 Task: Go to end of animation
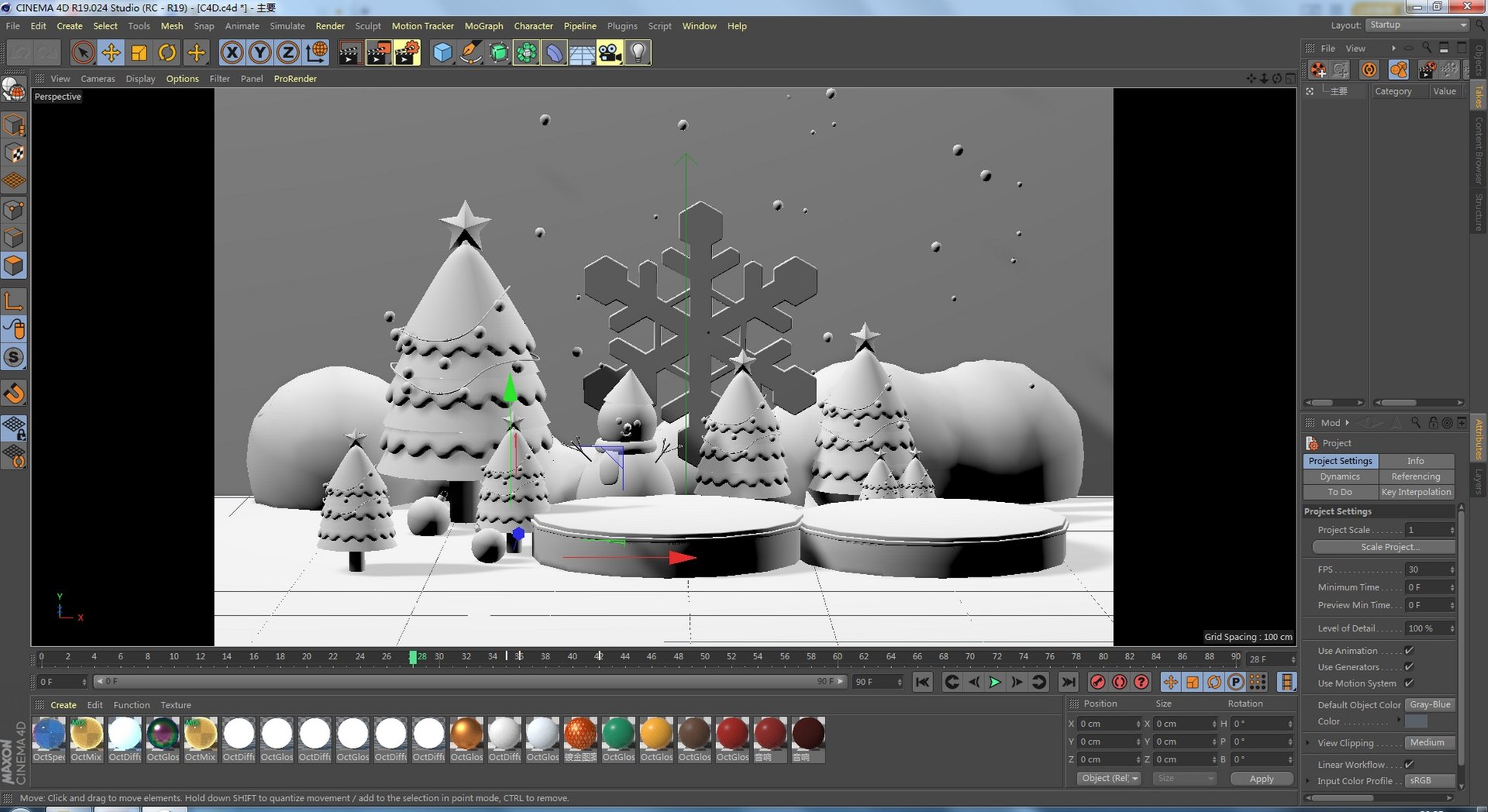click(1068, 682)
